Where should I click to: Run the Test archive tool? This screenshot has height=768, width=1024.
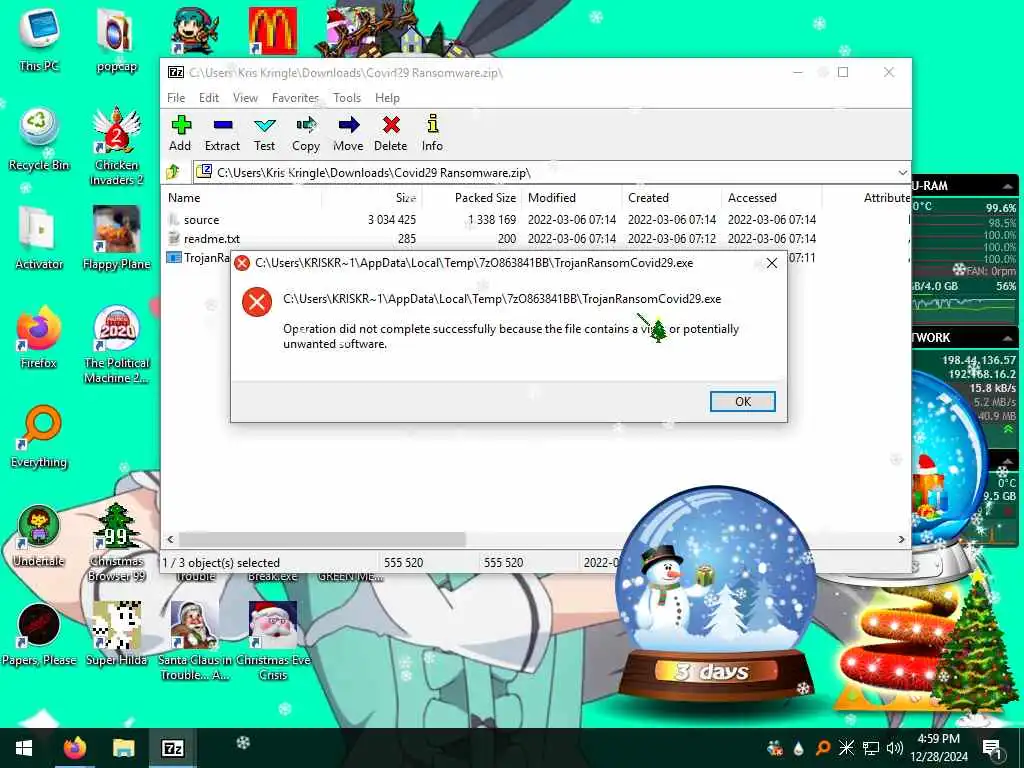coord(264,134)
